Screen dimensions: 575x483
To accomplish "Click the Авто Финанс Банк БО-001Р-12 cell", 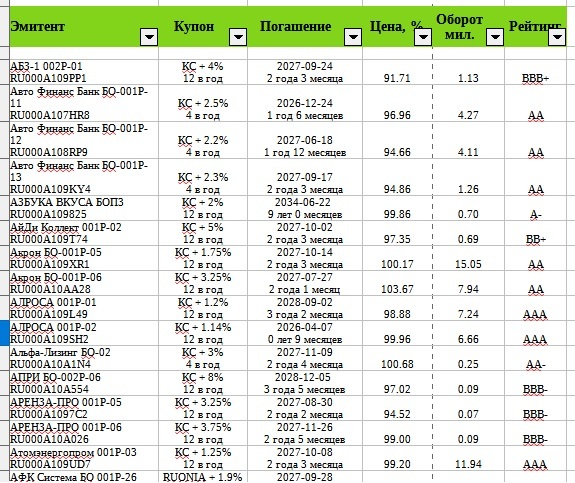I will tap(84, 140).
